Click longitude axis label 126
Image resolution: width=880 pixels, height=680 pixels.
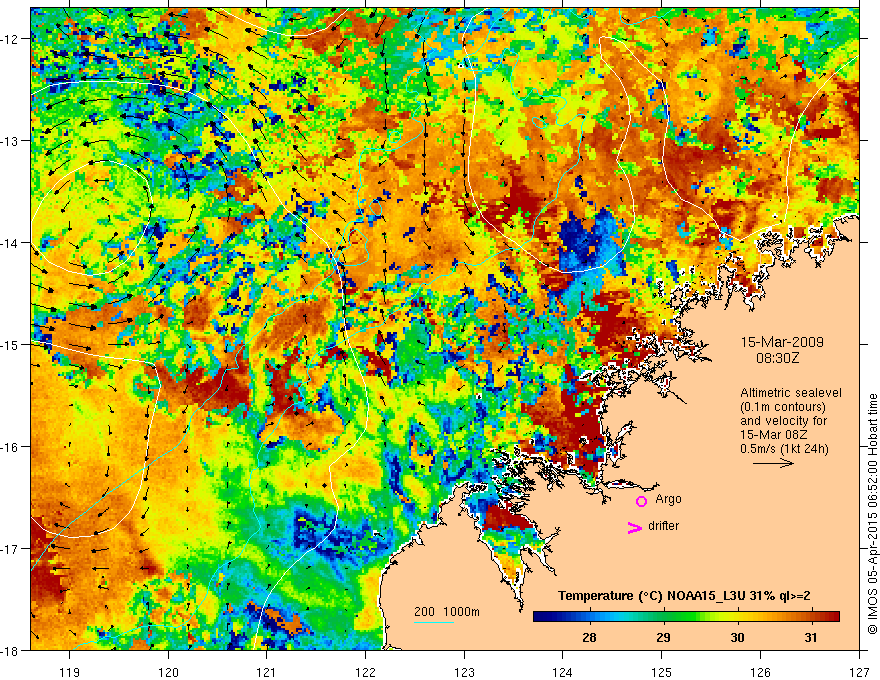point(760,672)
